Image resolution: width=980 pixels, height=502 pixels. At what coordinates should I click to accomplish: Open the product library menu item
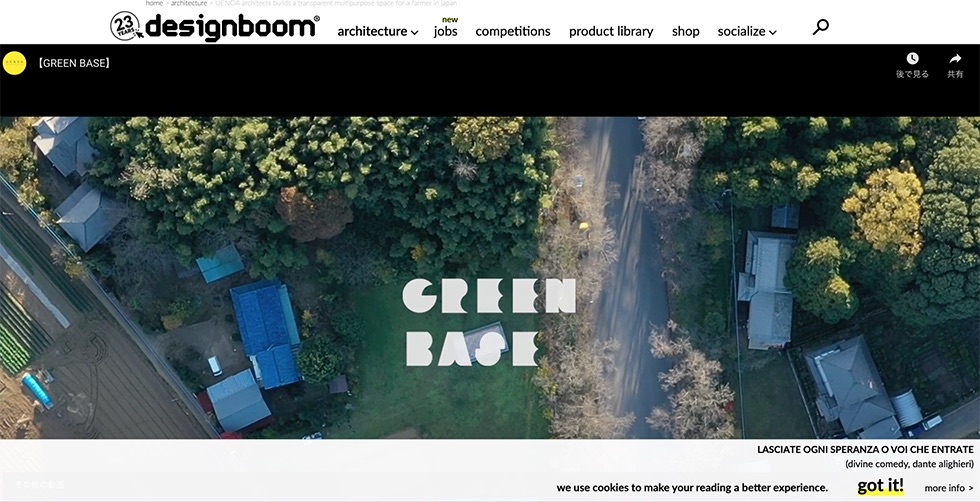click(611, 31)
